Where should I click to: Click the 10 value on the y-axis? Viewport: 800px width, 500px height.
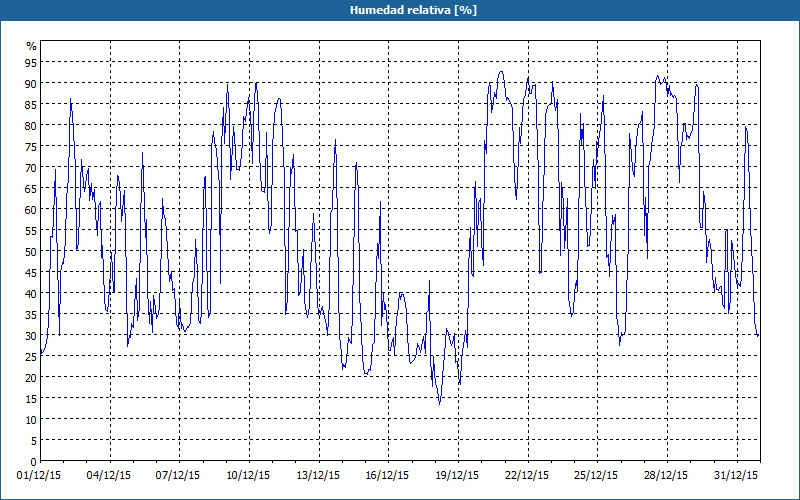click(31, 419)
